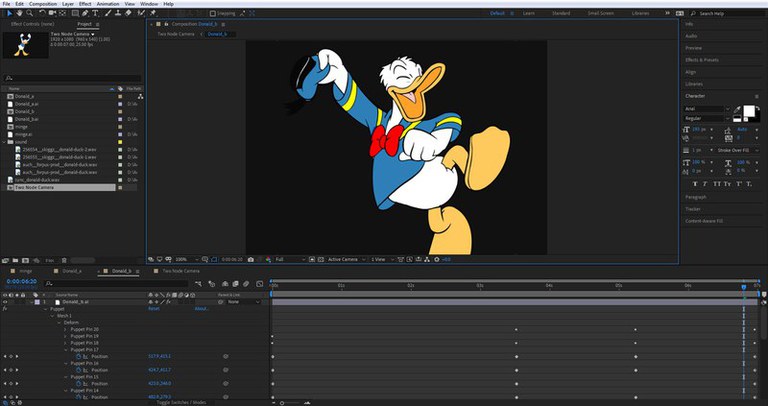This screenshot has width=768, height=406.
Task: Select zync_donald-duck.wav in Project panel
Action: 37,180
